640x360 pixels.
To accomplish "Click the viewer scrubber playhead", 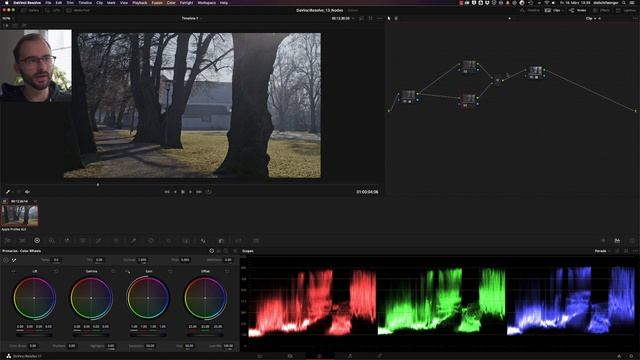I will [98, 185].
